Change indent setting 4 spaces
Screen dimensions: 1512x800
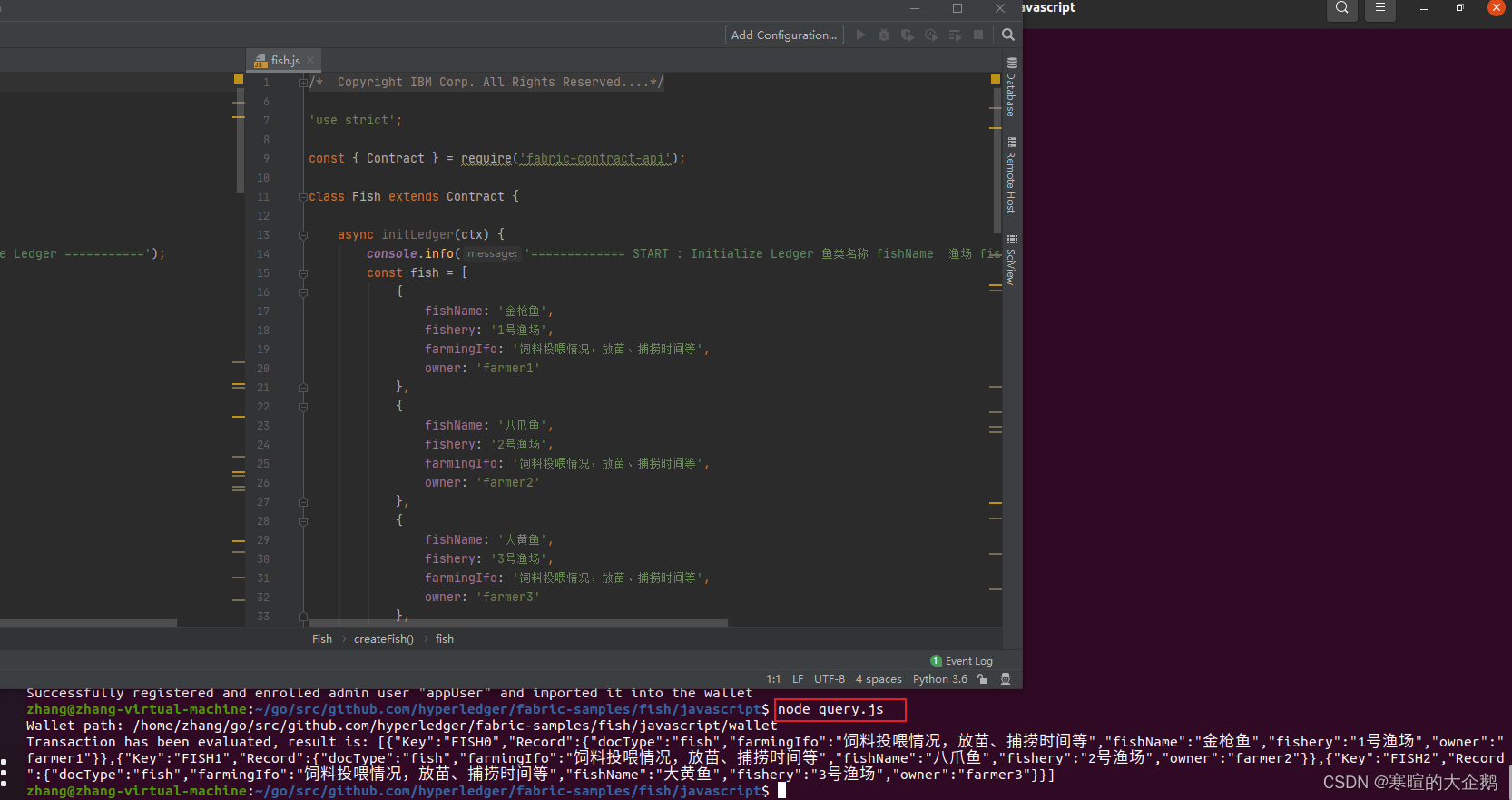coord(879,678)
